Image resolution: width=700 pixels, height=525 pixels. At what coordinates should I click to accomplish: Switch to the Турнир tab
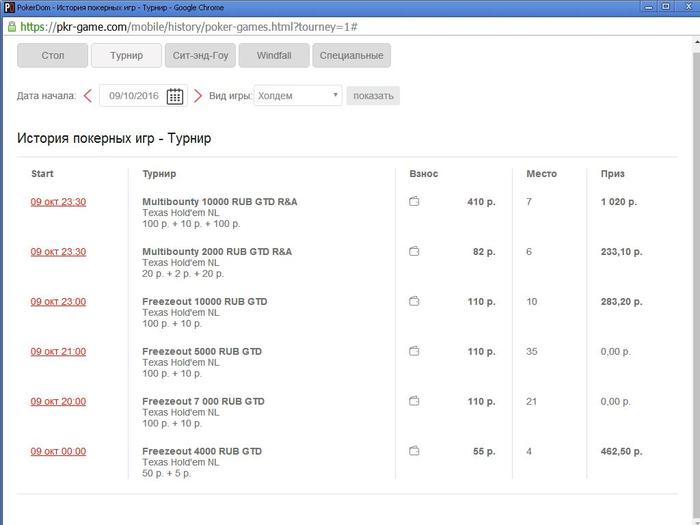pyautogui.click(x=126, y=55)
